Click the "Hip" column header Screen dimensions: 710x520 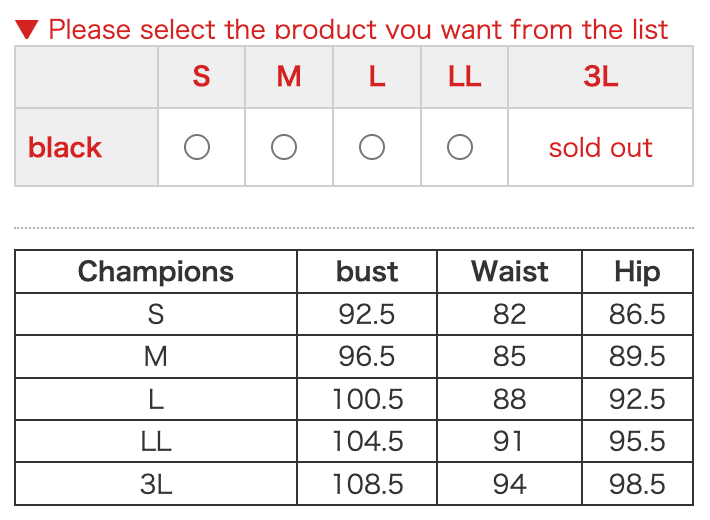click(x=637, y=271)
